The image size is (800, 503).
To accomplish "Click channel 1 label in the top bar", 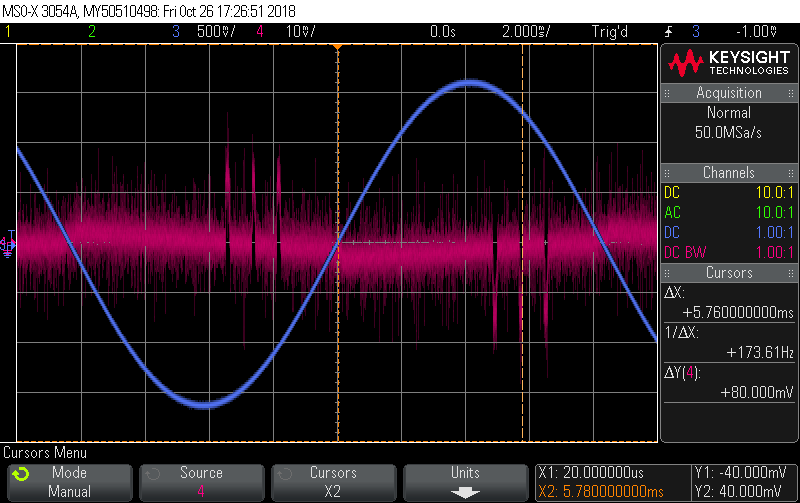I will point(8,32).
